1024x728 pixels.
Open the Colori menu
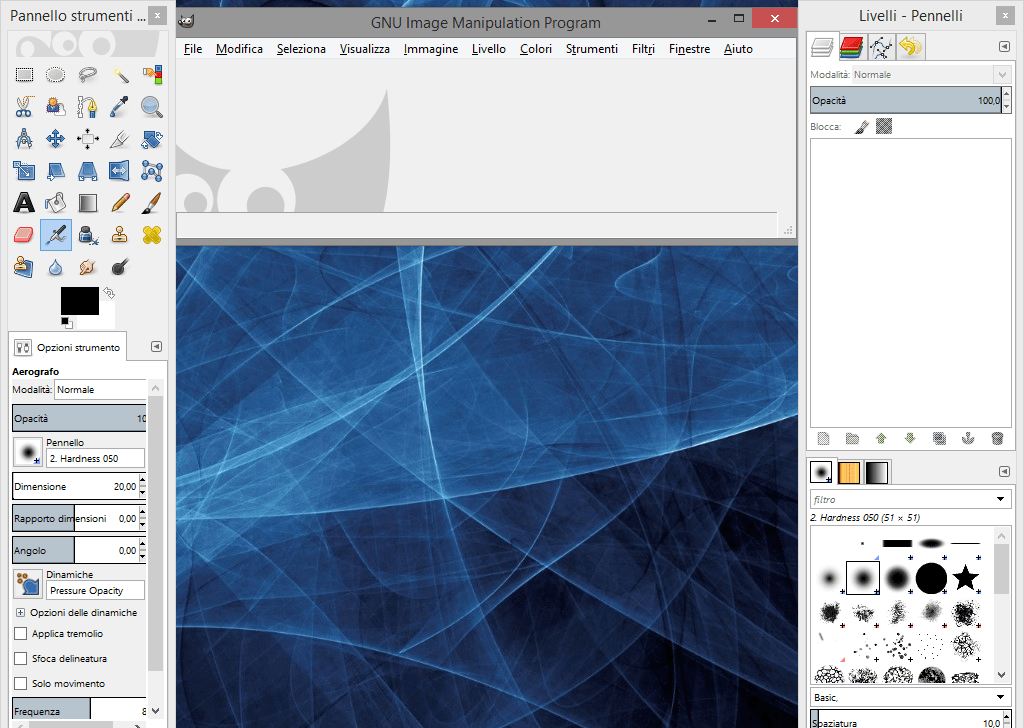pyautogui.click(x=535, y=49)
